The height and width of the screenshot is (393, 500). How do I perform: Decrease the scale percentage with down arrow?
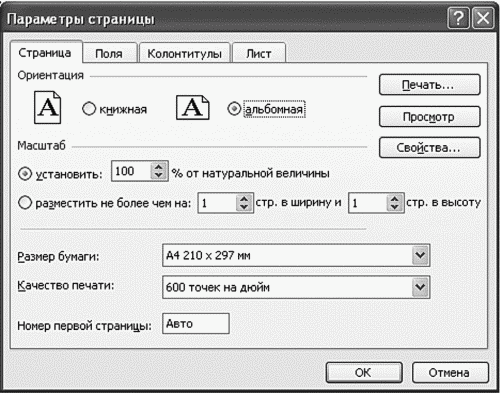pyautogui.click(x=159, y=175)
